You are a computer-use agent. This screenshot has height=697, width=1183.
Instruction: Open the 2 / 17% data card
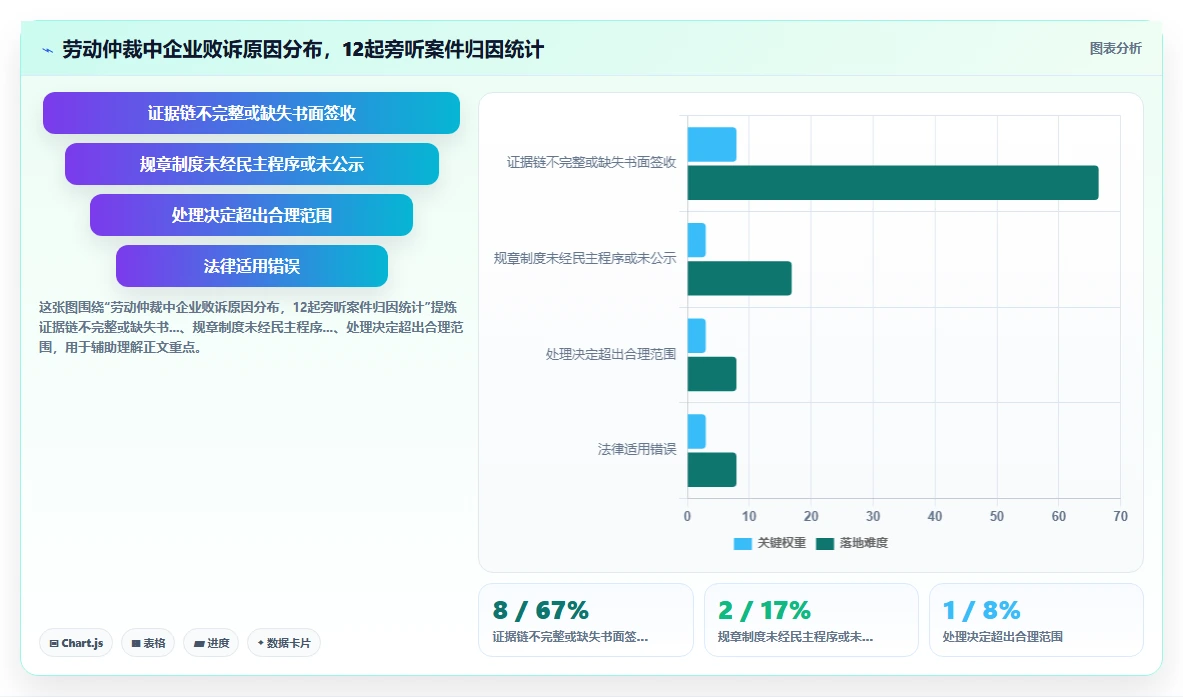point(811,620)
